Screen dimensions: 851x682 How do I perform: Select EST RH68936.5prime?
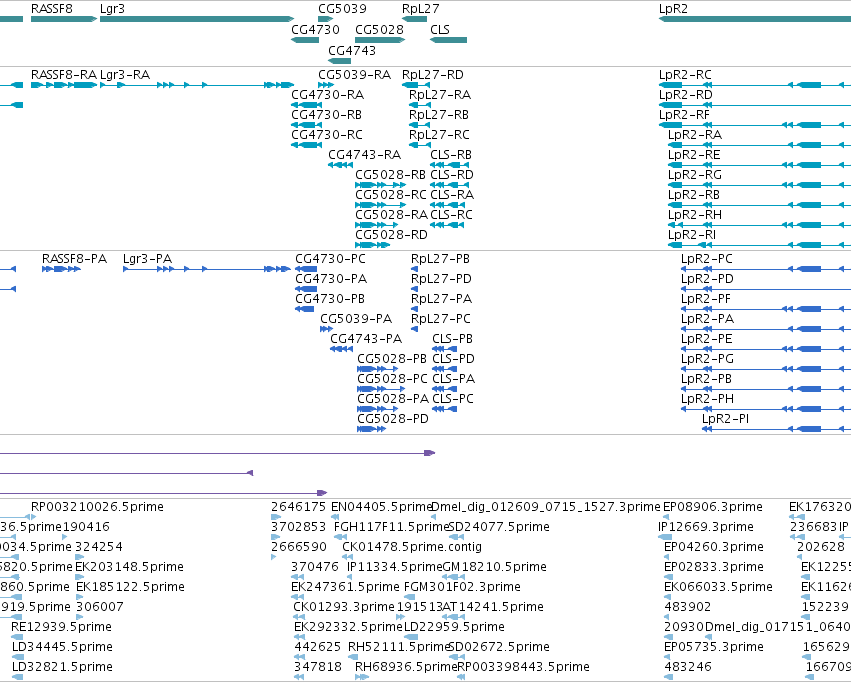[x=406, y=667]
